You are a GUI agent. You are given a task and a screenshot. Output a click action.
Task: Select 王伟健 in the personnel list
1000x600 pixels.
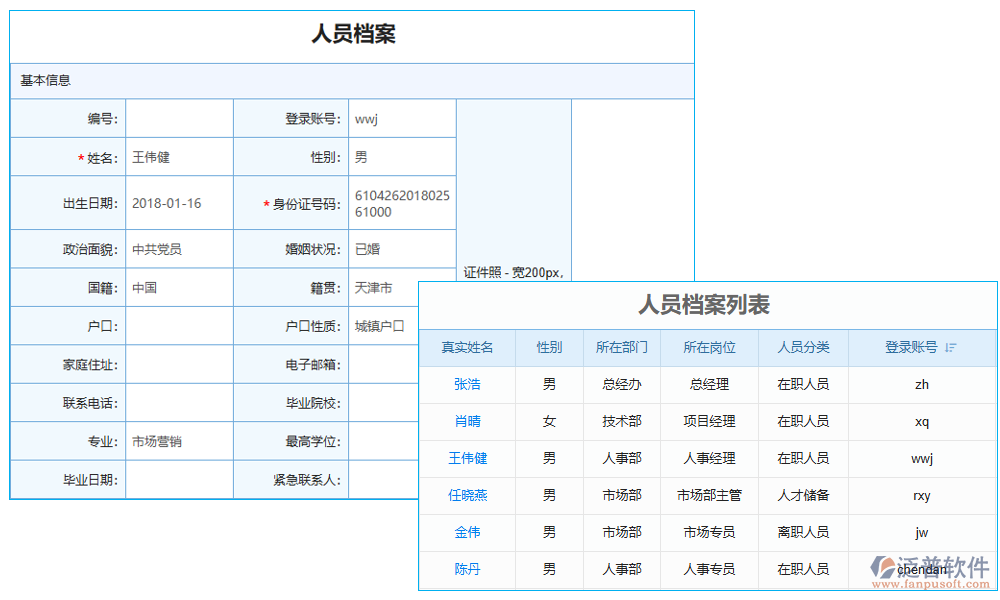point(468,458)
